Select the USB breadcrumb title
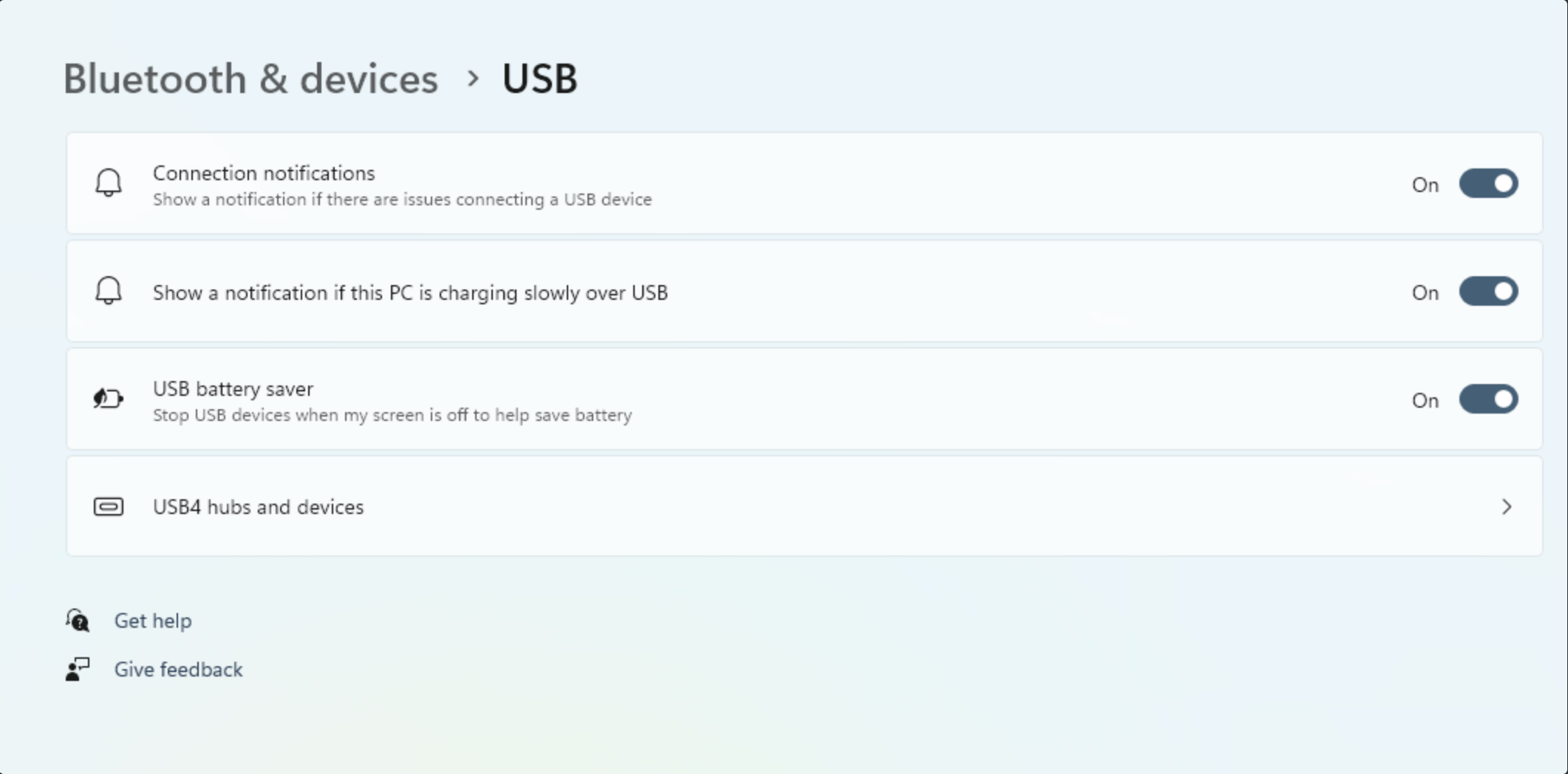The width and height of the screenshot is (1568, 774). point(539,78)
